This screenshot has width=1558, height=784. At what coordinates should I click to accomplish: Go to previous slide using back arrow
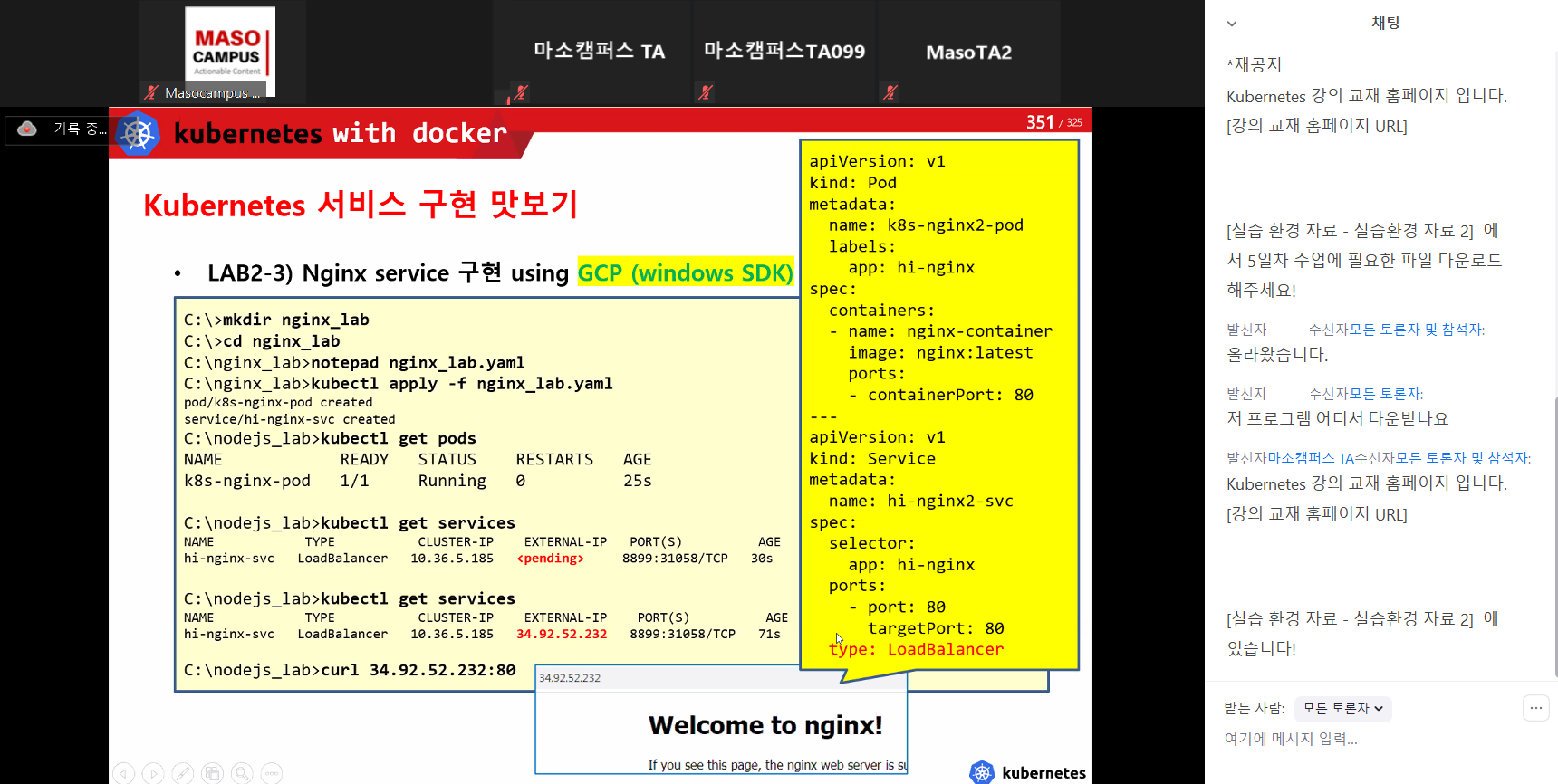[x=124, y=773]
